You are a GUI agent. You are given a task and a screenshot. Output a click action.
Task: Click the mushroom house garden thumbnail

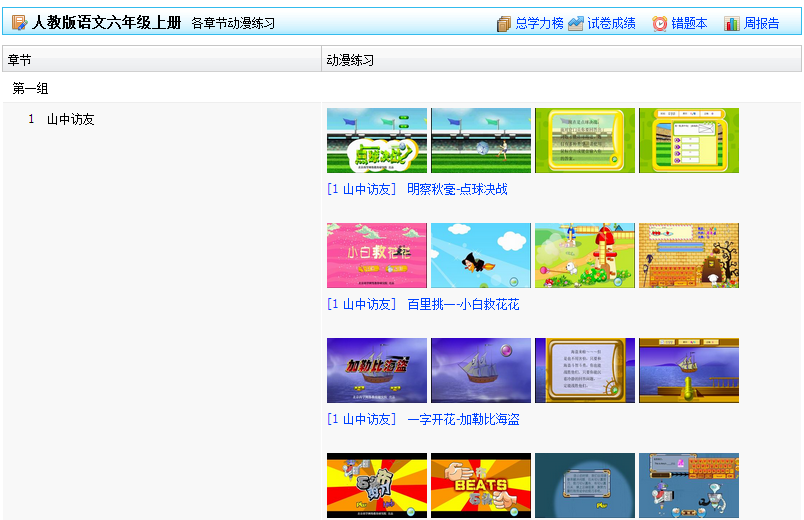[585, 256]
